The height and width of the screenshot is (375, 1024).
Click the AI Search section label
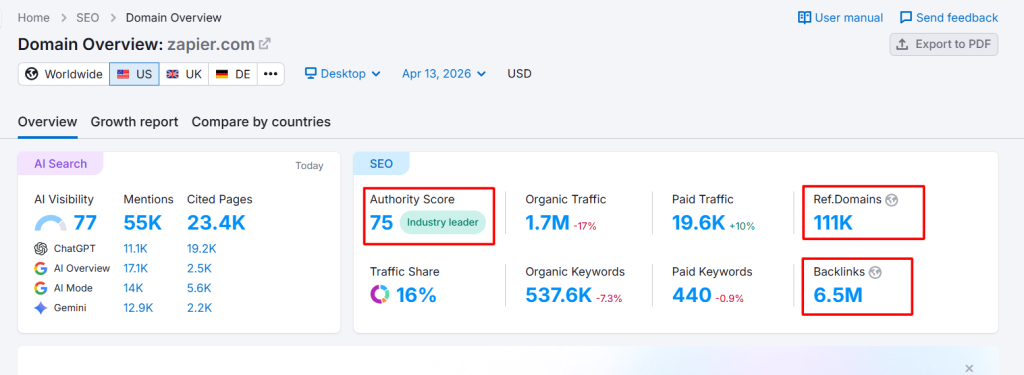pyautogui.click(x=60, y=164)
